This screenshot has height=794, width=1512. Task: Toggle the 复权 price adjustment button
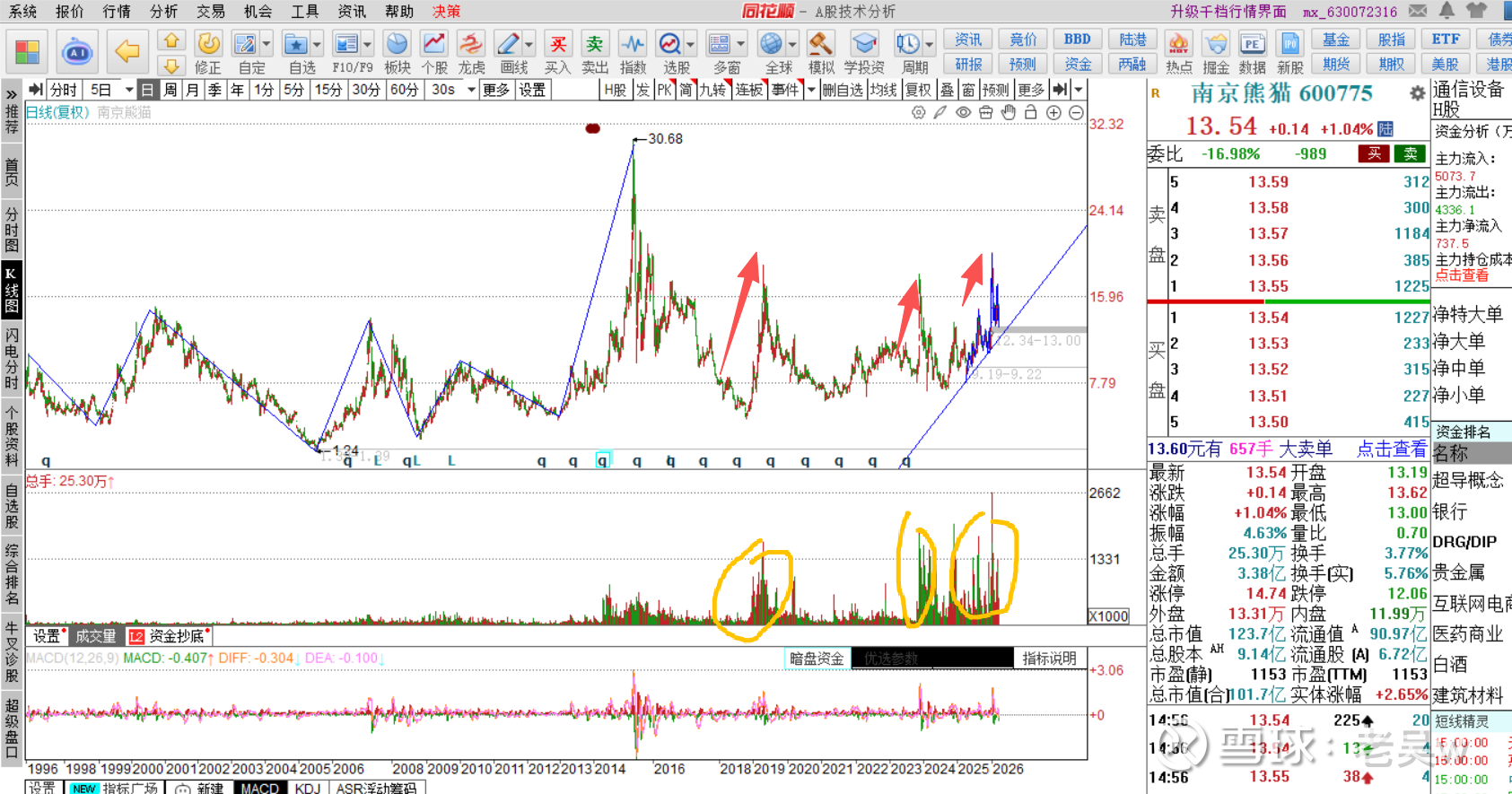[x=917, y=90]
